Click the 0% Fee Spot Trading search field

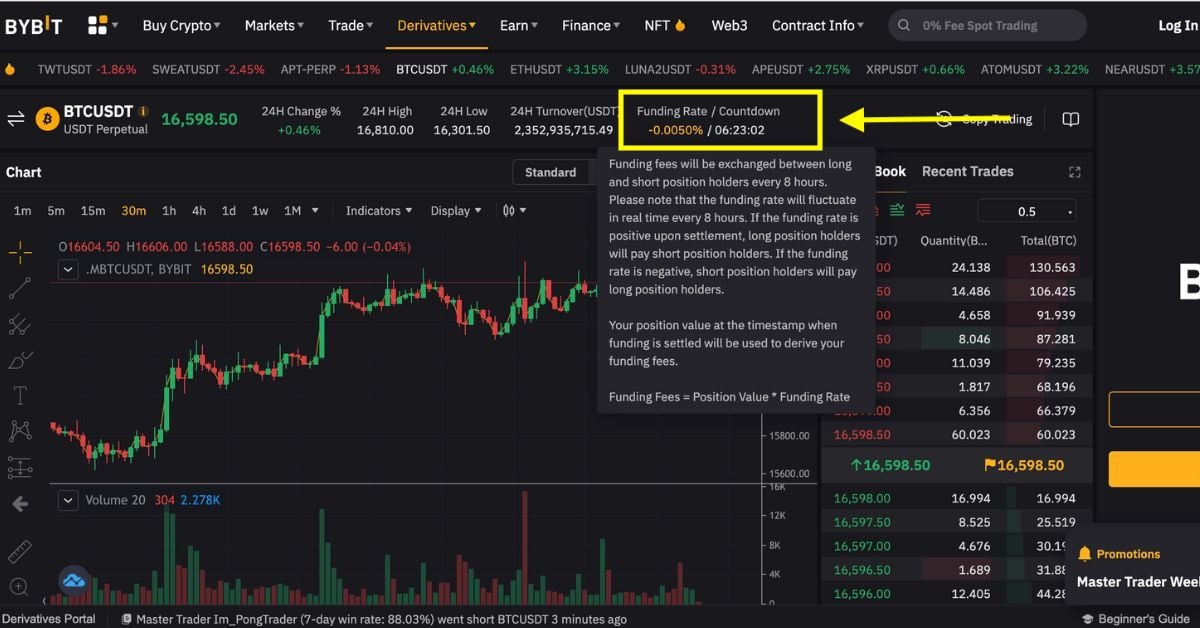(987, 25)
